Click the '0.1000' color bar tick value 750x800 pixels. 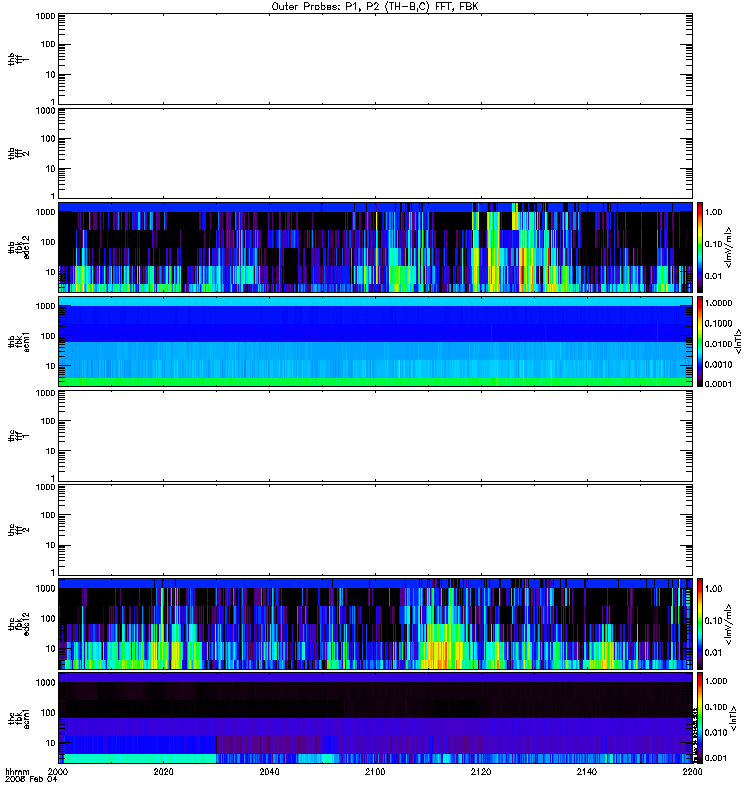(718, 323)
